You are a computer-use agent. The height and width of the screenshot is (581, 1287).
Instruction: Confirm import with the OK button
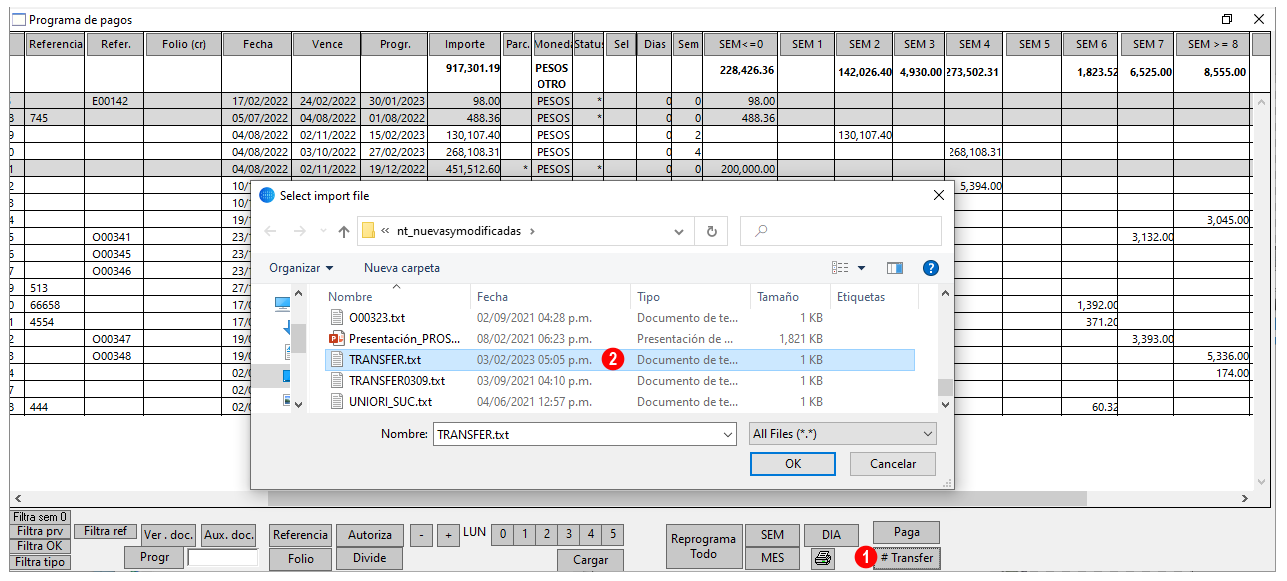pyautogui.click(x=793, y=464)
